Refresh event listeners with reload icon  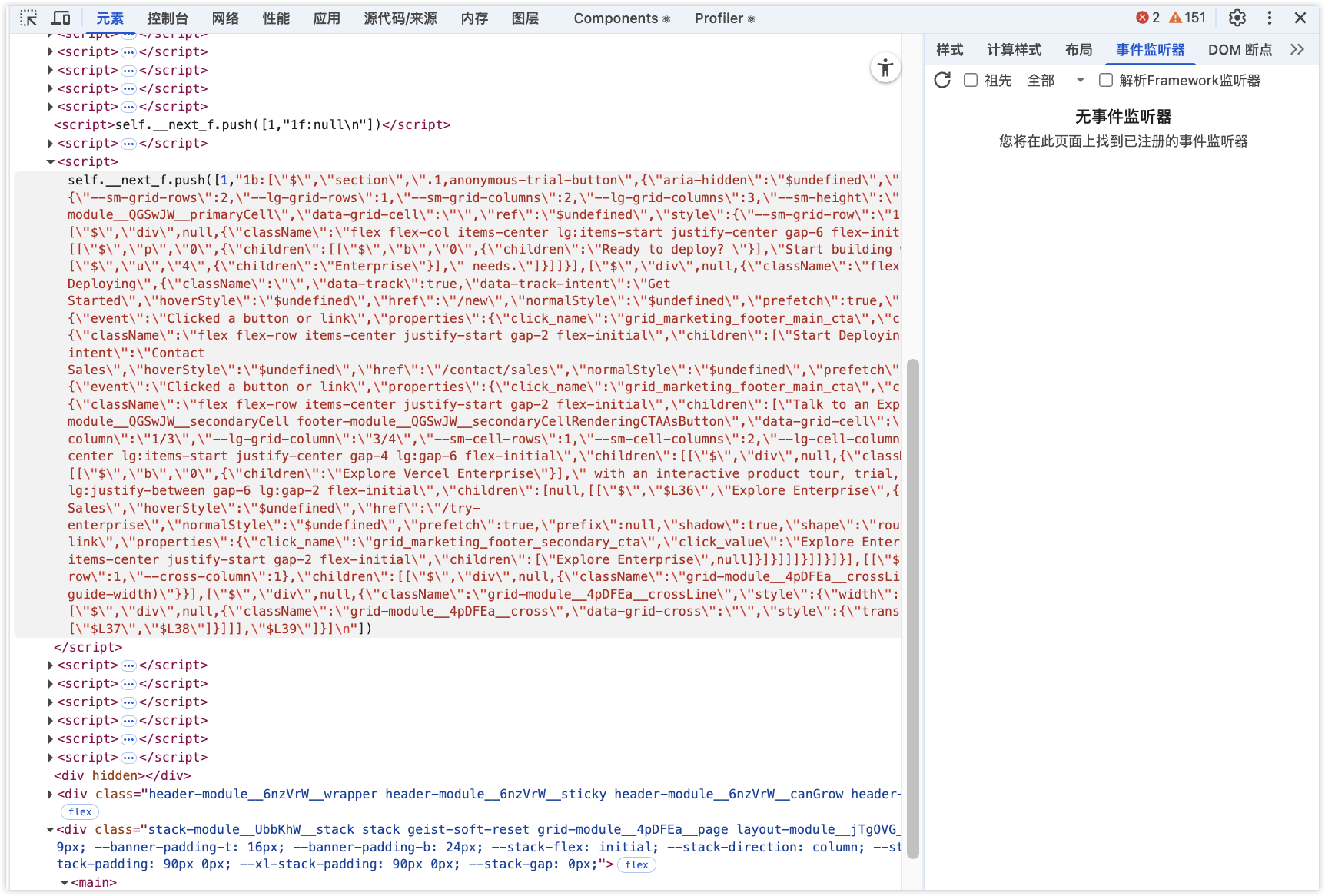pos(942,80)
